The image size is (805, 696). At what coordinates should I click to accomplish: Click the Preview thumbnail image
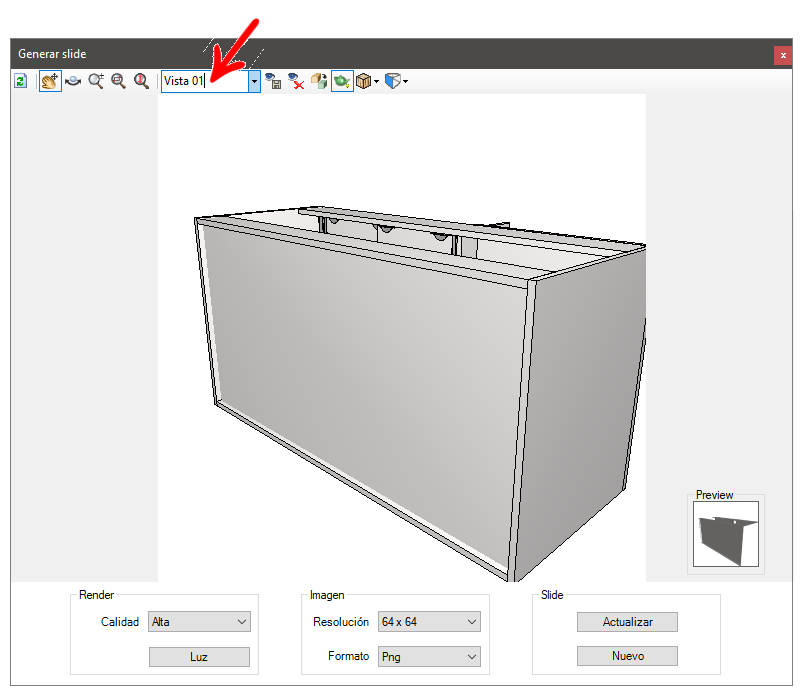click(725, 535)
